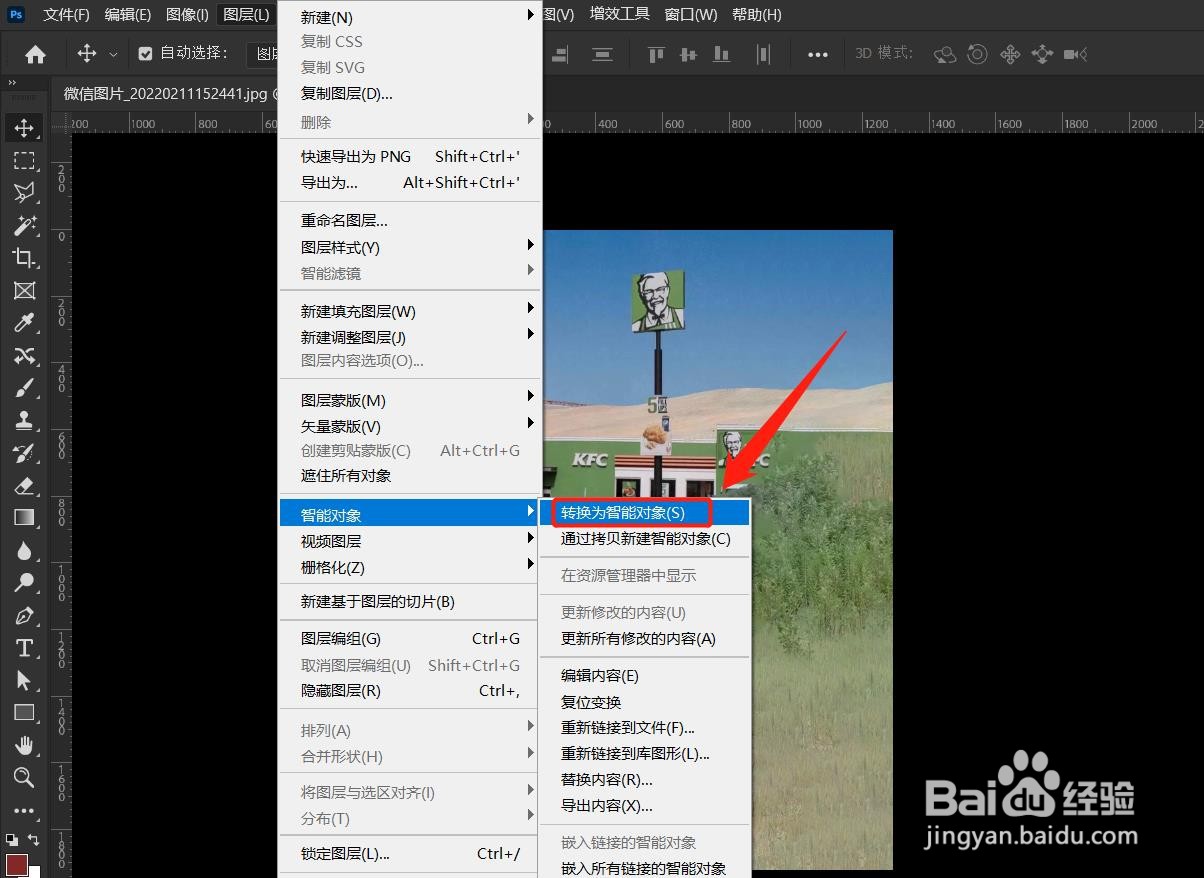Click the Home button in the options bar
The image size is (1204, 878).
coord(34,53)
